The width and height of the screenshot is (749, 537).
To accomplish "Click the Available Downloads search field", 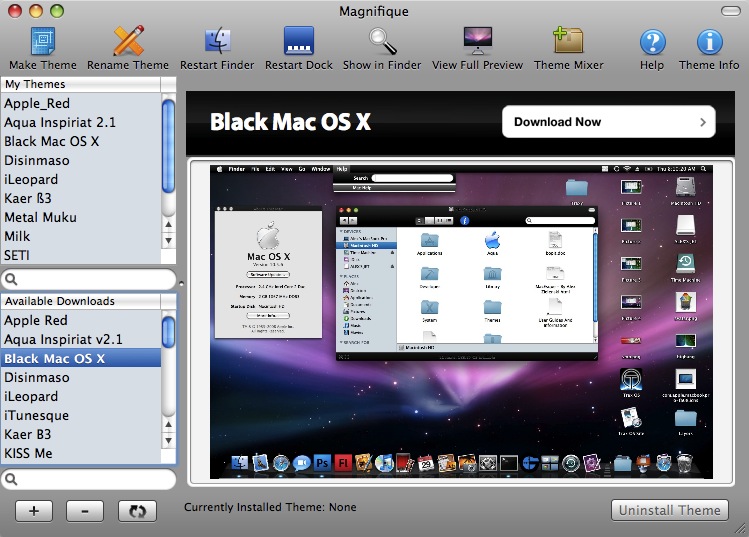I will pos(88,479).
